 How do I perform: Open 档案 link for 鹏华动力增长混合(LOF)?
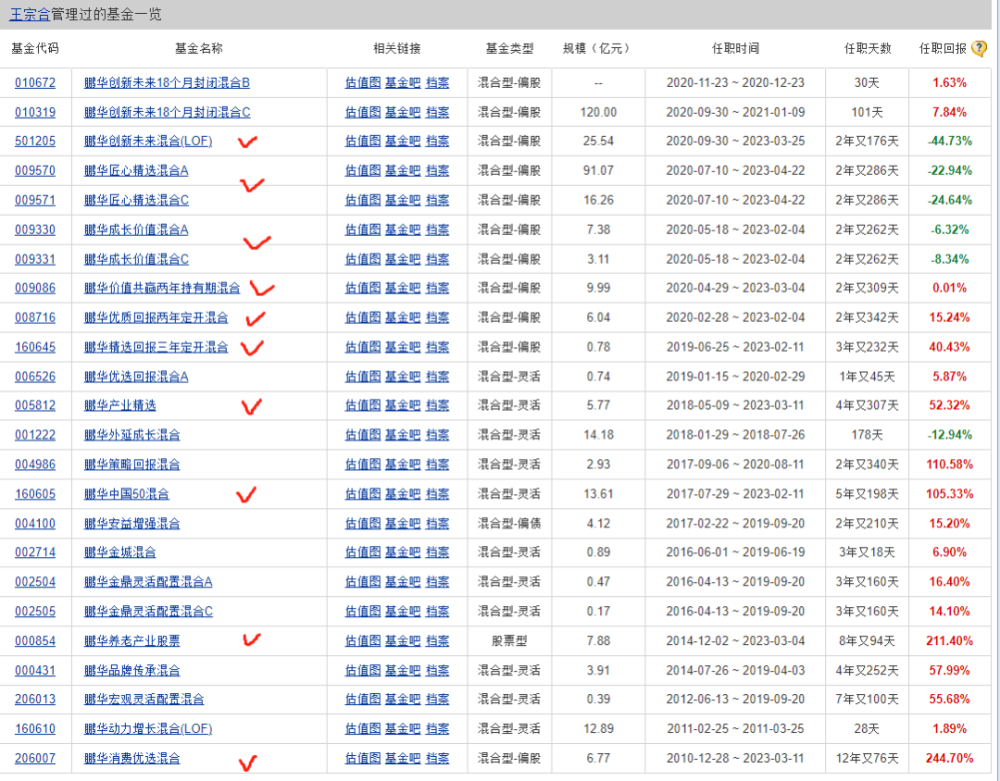pos(438,729)
